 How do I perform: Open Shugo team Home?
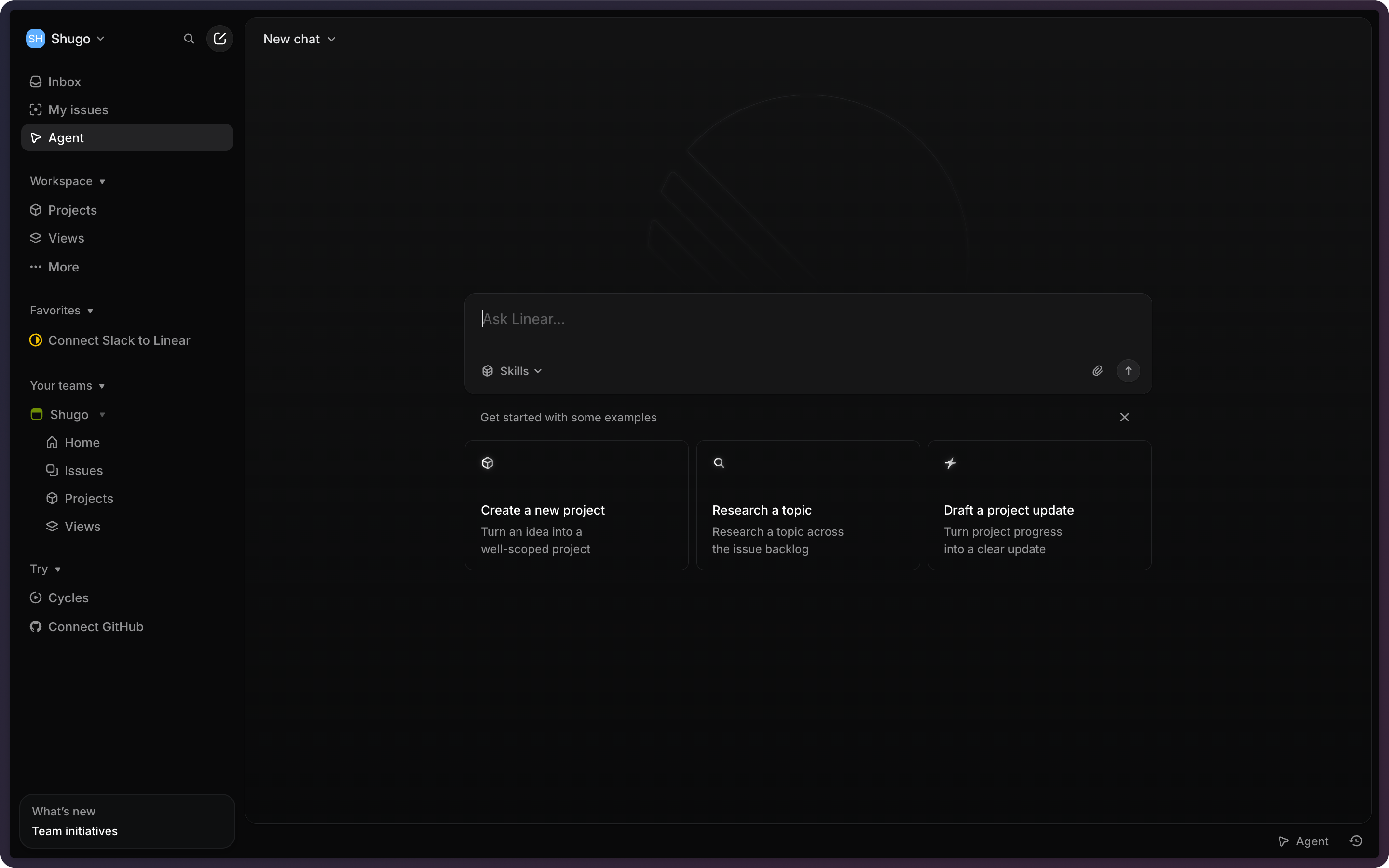tap(127, 443)
